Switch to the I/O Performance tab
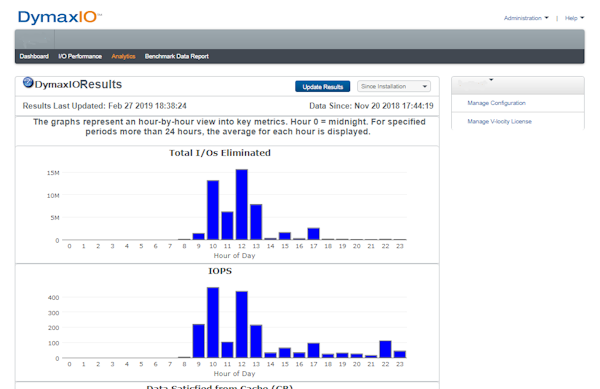 80,56
